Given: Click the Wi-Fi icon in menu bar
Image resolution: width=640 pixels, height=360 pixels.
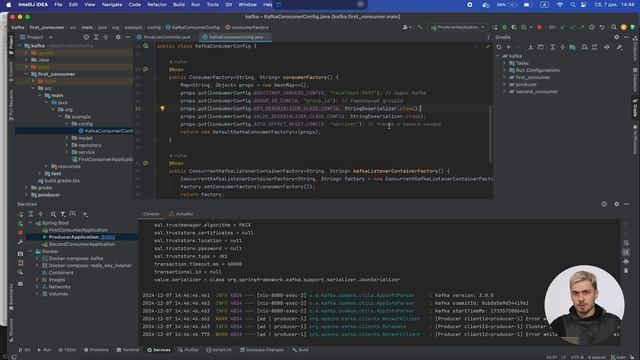Looking at the screenshot, I should coord(560,4).
